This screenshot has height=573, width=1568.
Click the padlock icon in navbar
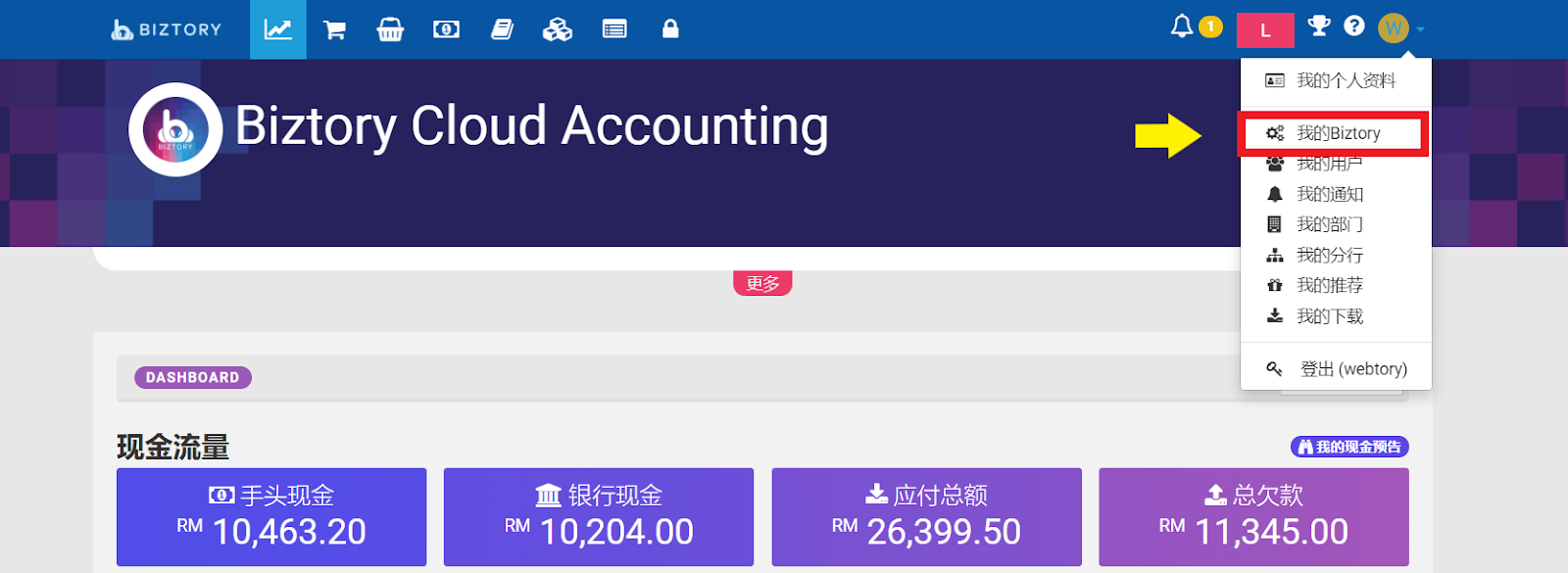click(x=670, y=28)
